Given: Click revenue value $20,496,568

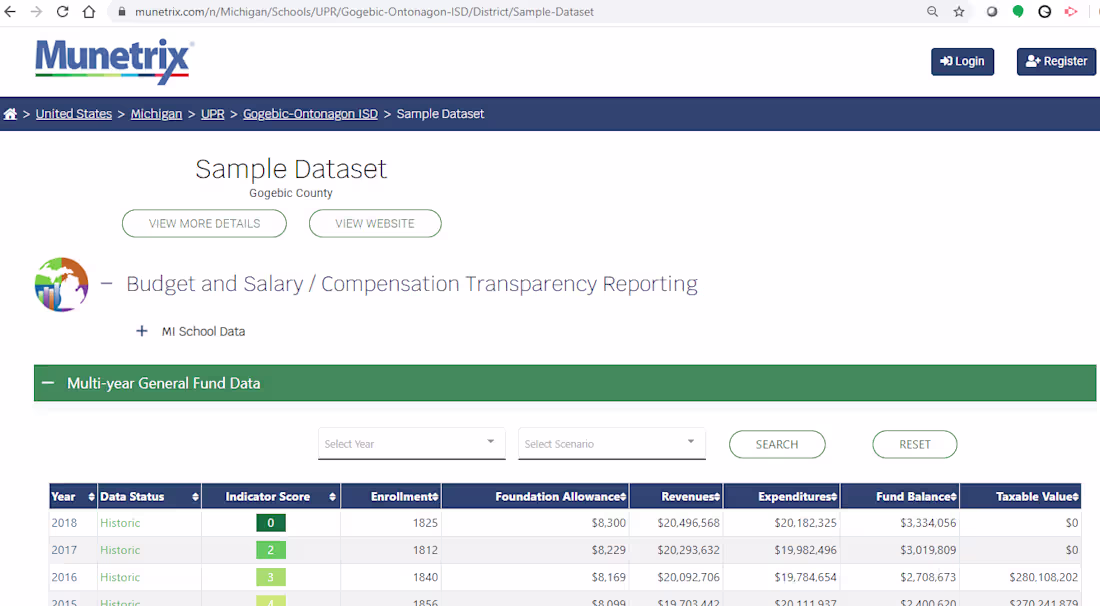Looking at the screenshot, I should (688, 523).
